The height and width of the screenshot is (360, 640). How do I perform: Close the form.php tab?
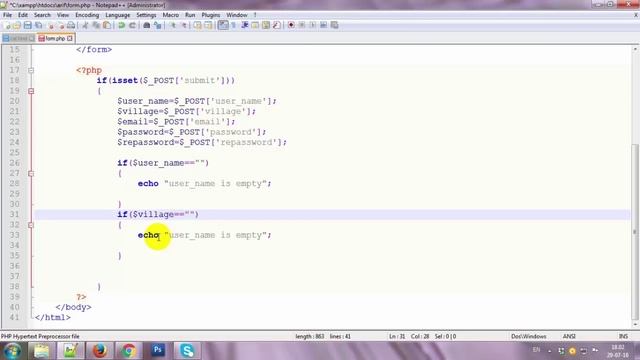pos(70,38)
